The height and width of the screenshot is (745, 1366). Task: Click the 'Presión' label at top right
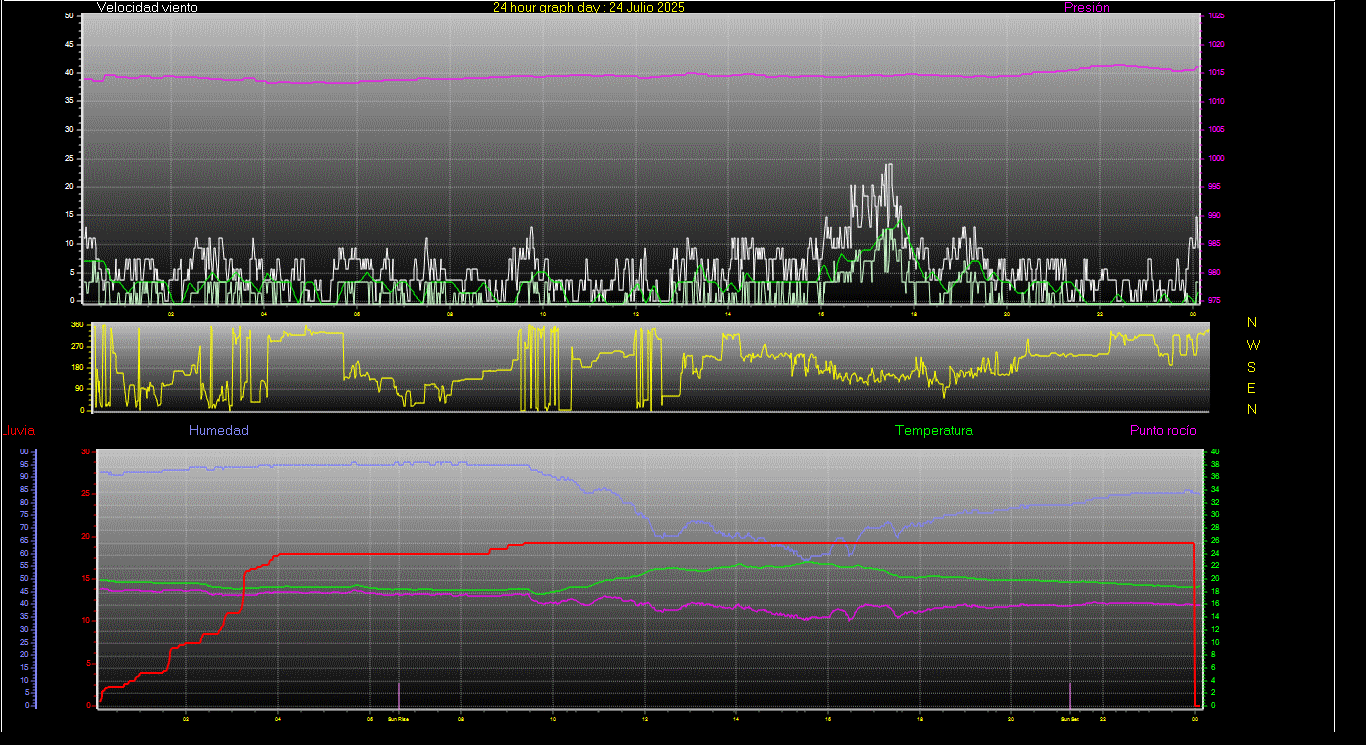[x=1087, y=7]
